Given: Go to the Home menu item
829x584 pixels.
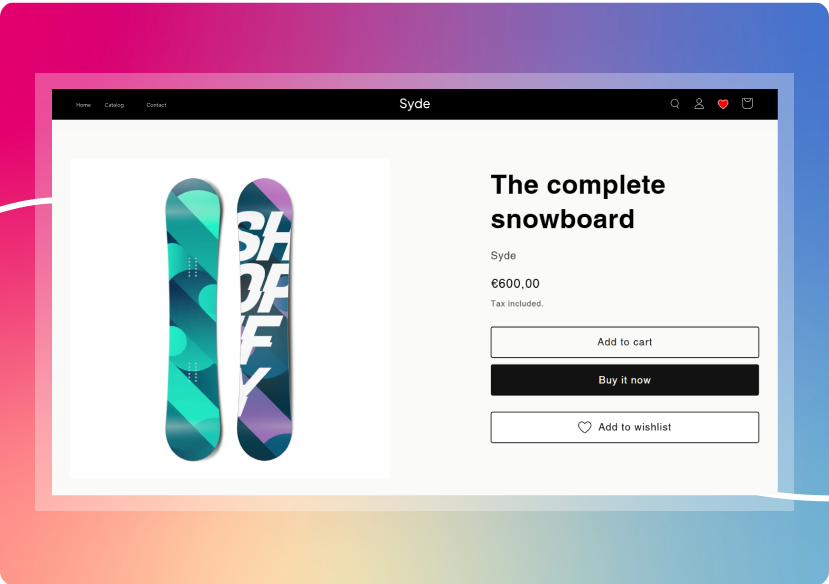Looking at the screenshot, I should 83,105.
